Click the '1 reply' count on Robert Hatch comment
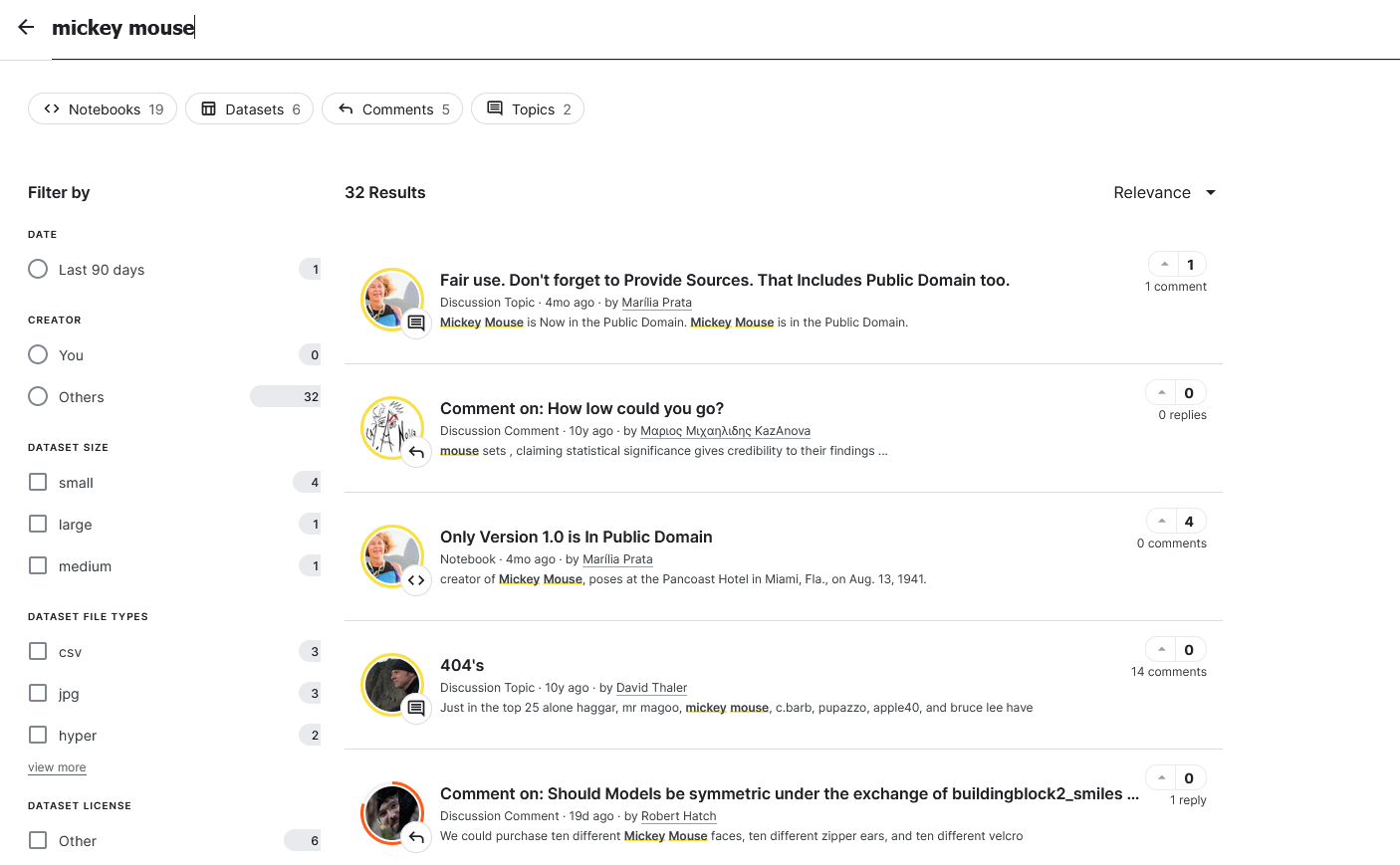Image resolution: width=1400 pixels, height=865 pixels. tap(1188, 800)
